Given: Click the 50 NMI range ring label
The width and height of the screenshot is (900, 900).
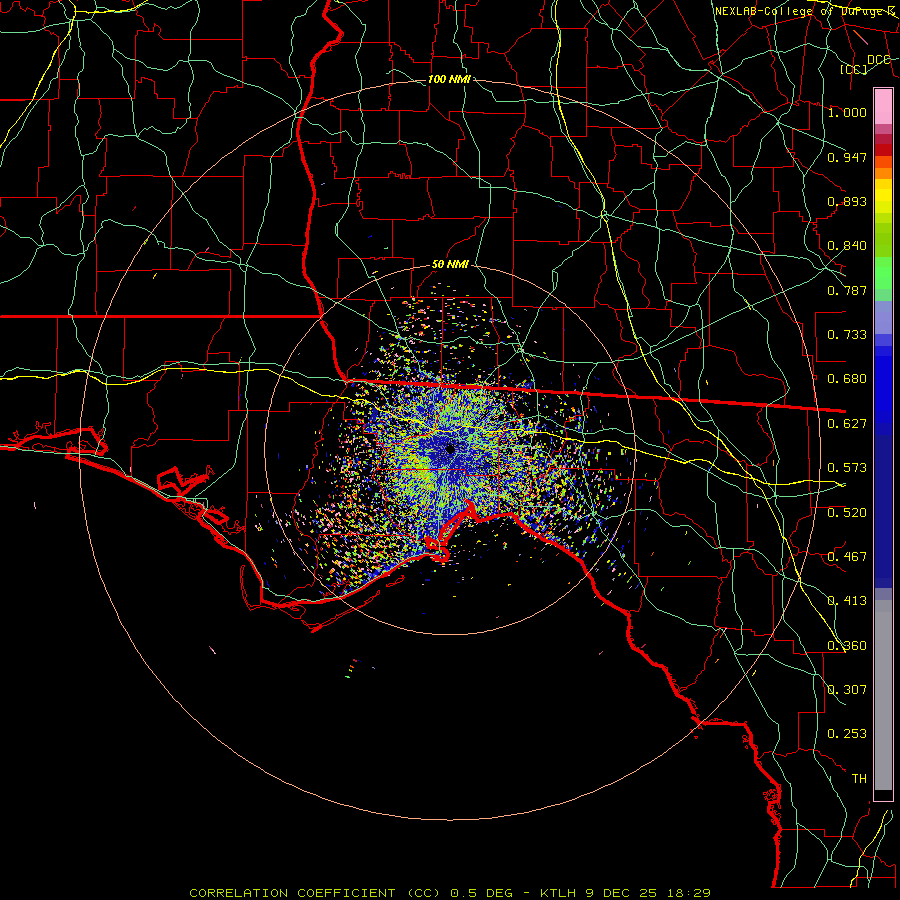Looking at the screenshot, I should pos(450,265).
